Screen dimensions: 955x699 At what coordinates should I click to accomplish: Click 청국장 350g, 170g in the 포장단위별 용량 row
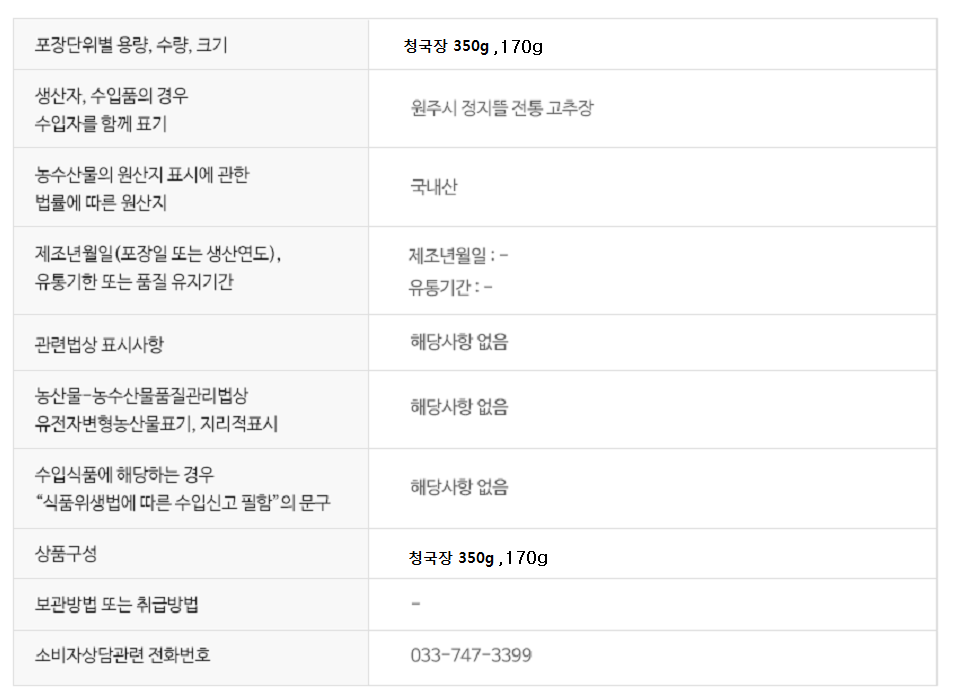coord(473,46)
